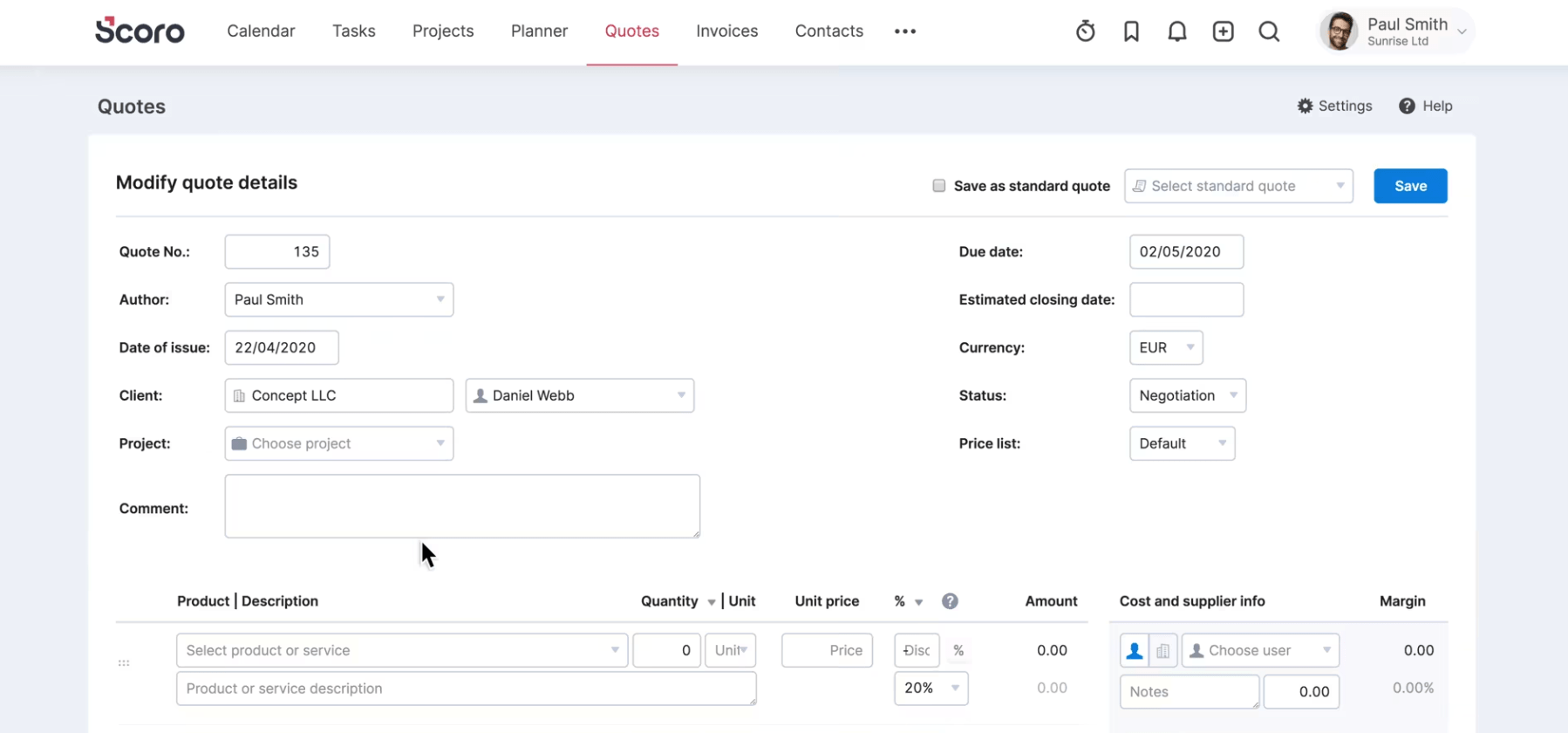Open the search magnifier icon
Viewport: 1568px width, 733px height.
pos(1269,31)
